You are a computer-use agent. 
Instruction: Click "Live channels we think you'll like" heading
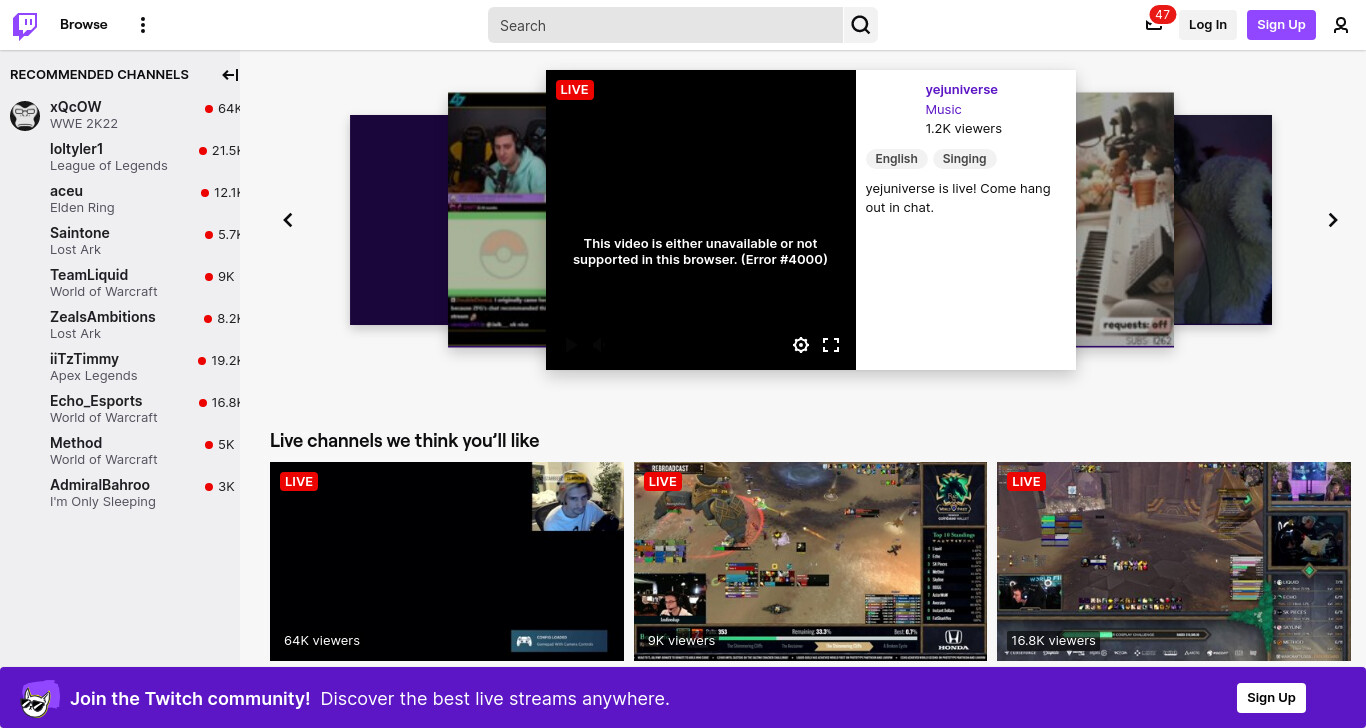click(x=404, y=441)
